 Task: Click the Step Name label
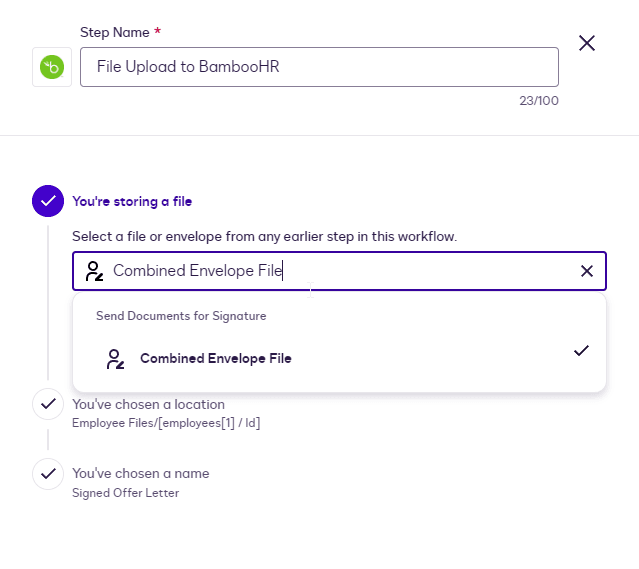(116, 33)
